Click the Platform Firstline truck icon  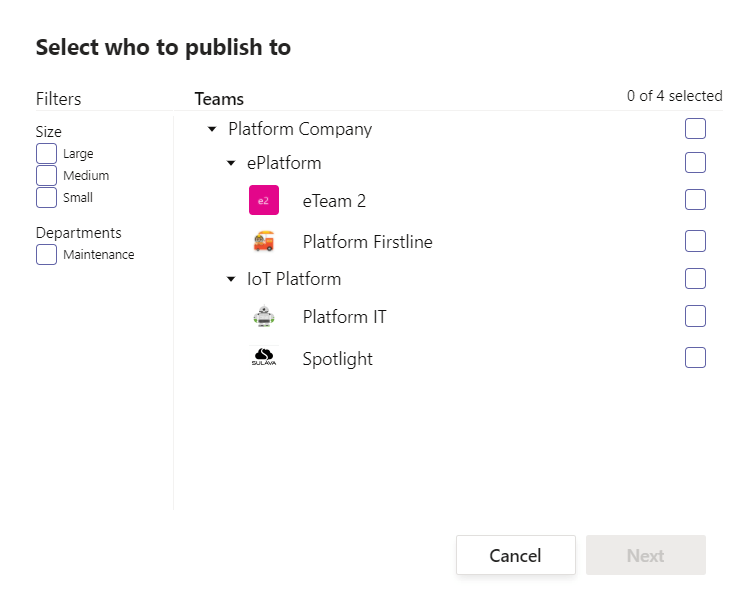pyautogui.click(x=263, y=241)
